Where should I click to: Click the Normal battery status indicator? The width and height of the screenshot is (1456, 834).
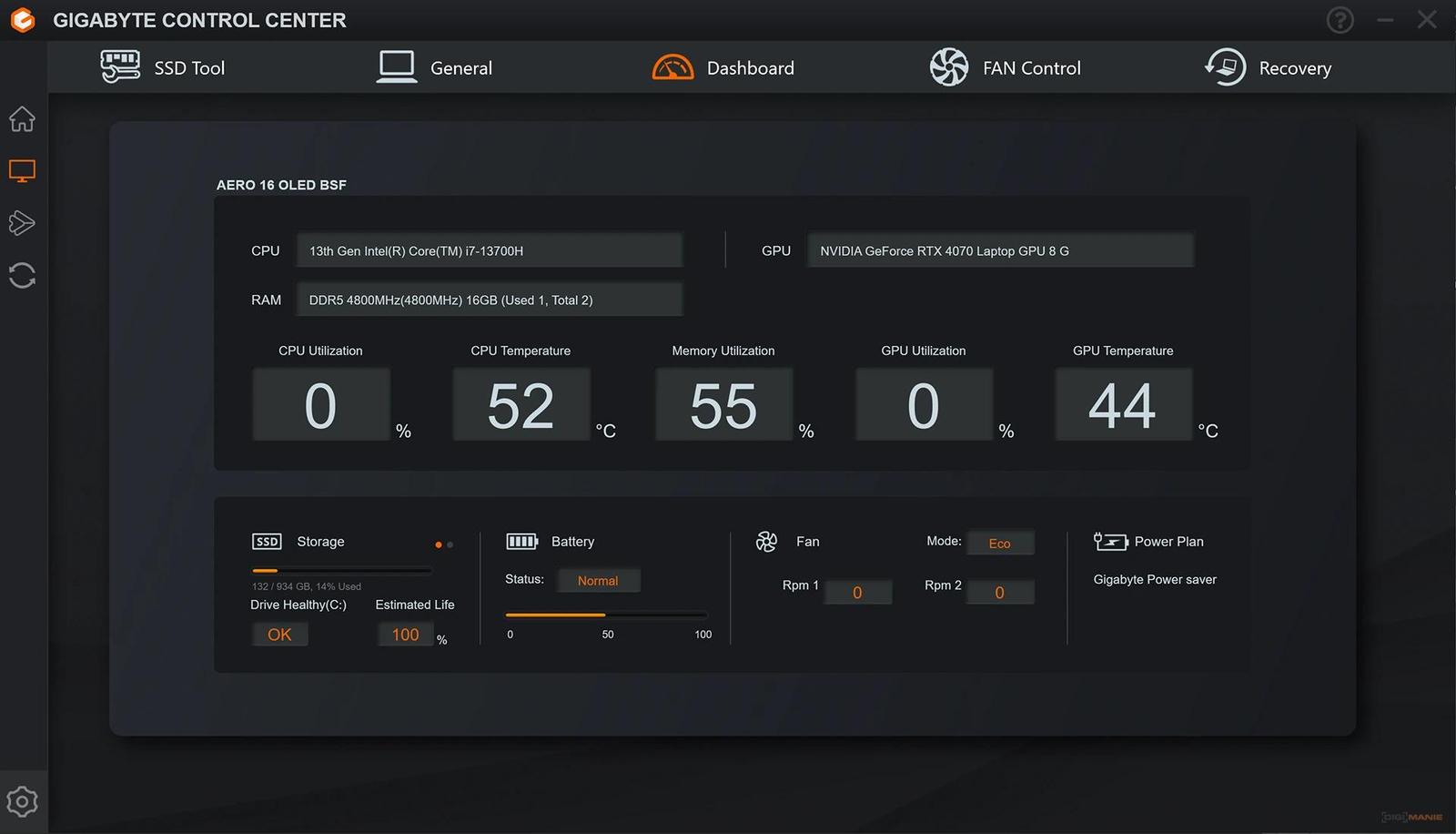[x=598, y=580]
